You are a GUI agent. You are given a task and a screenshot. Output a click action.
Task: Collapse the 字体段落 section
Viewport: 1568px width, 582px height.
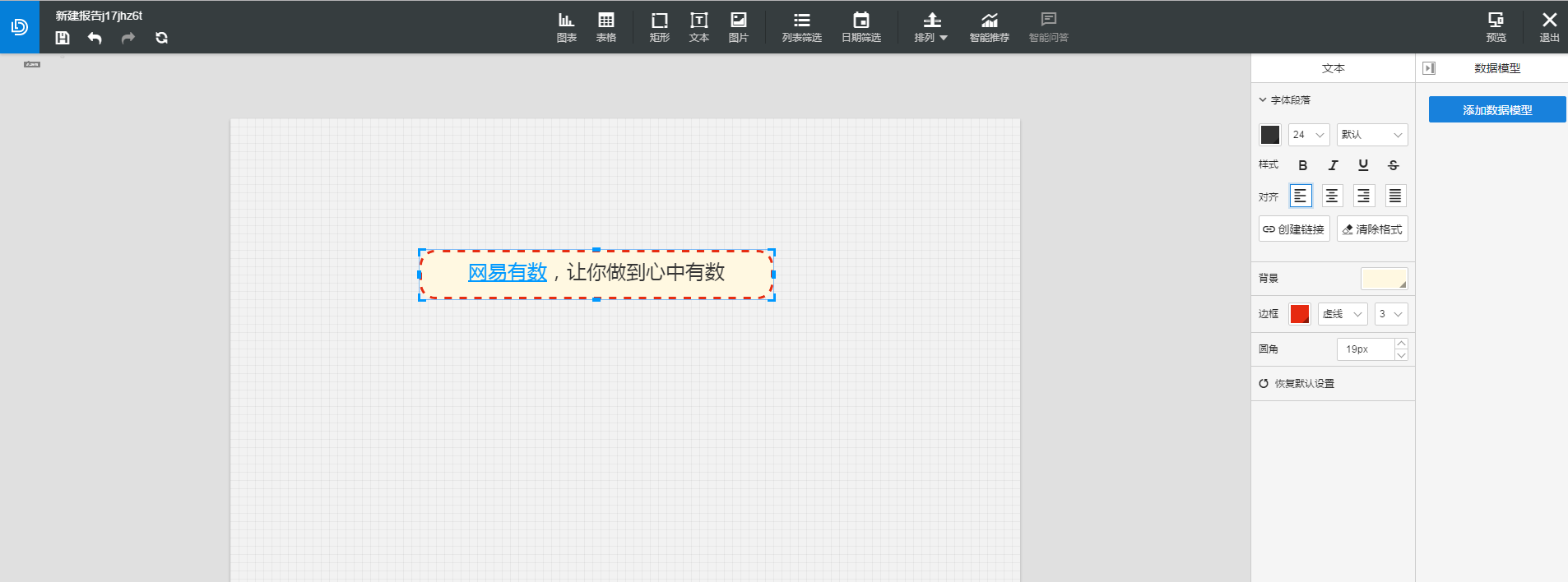(x=1284, y=99)
